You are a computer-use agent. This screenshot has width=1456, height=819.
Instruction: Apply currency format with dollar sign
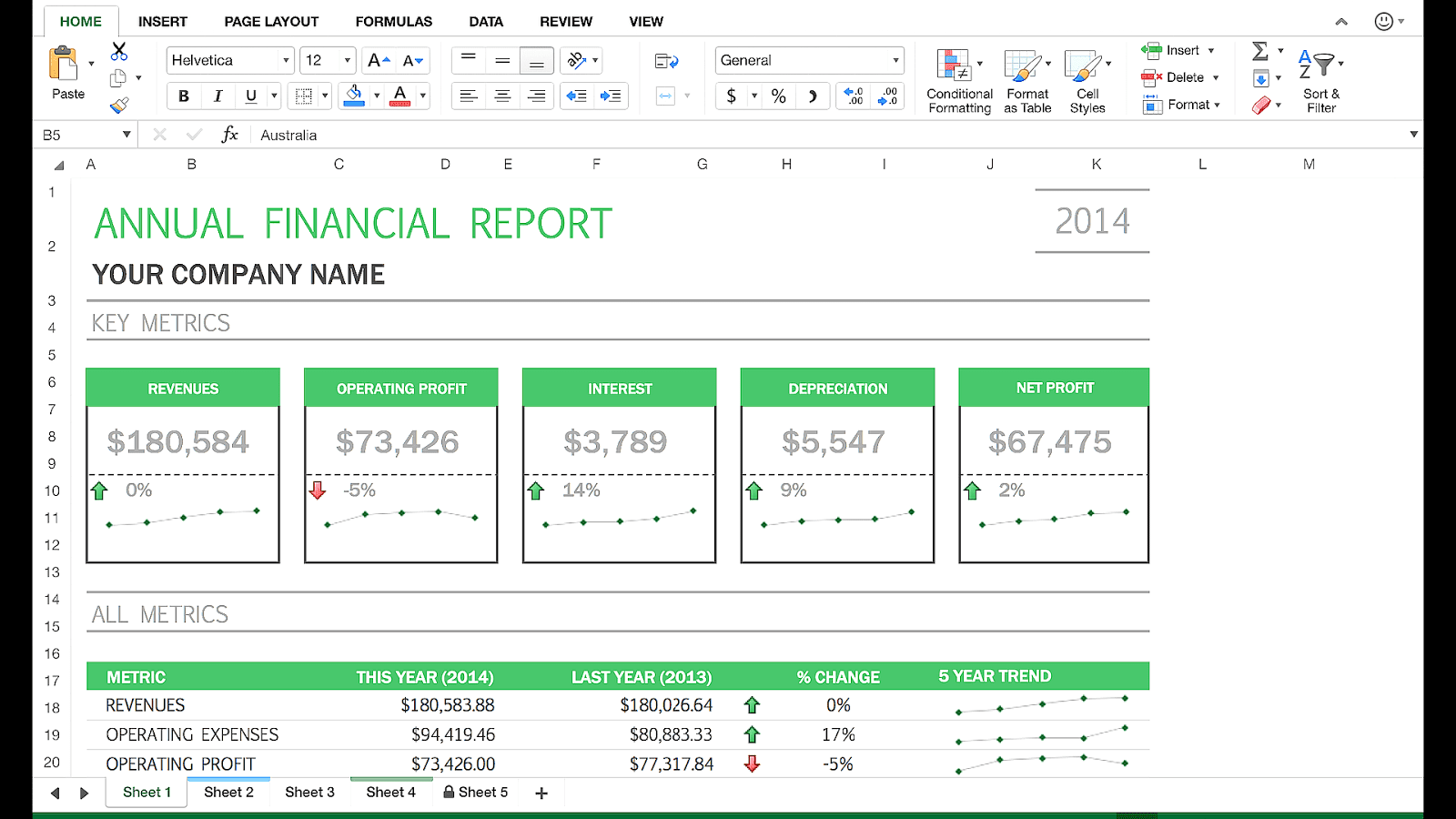click(x=732, y=96)
